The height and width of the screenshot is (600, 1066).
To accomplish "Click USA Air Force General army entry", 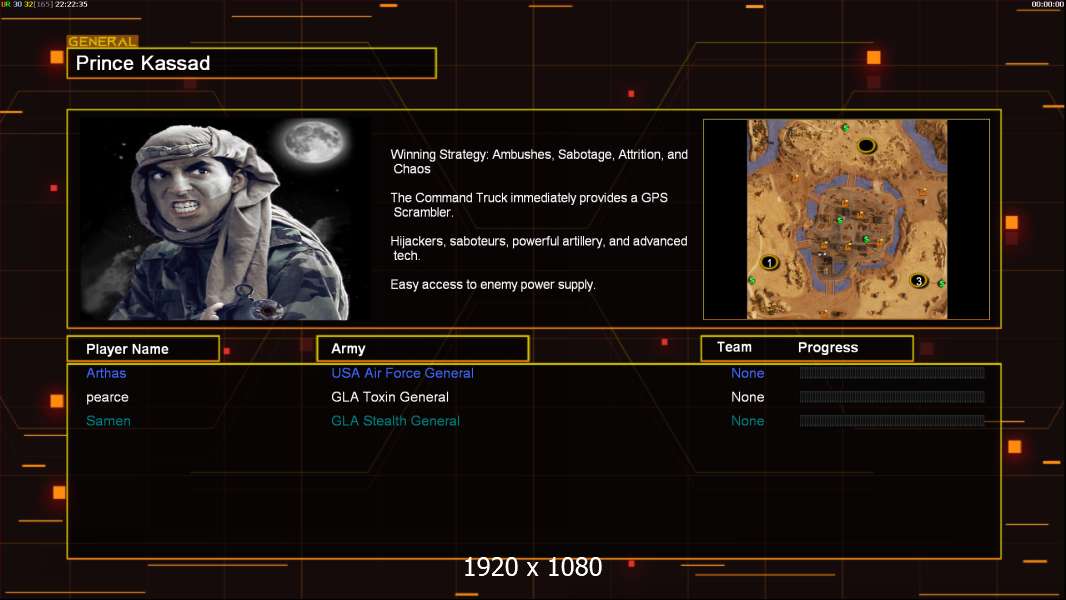I will click(x=402, y=373).
